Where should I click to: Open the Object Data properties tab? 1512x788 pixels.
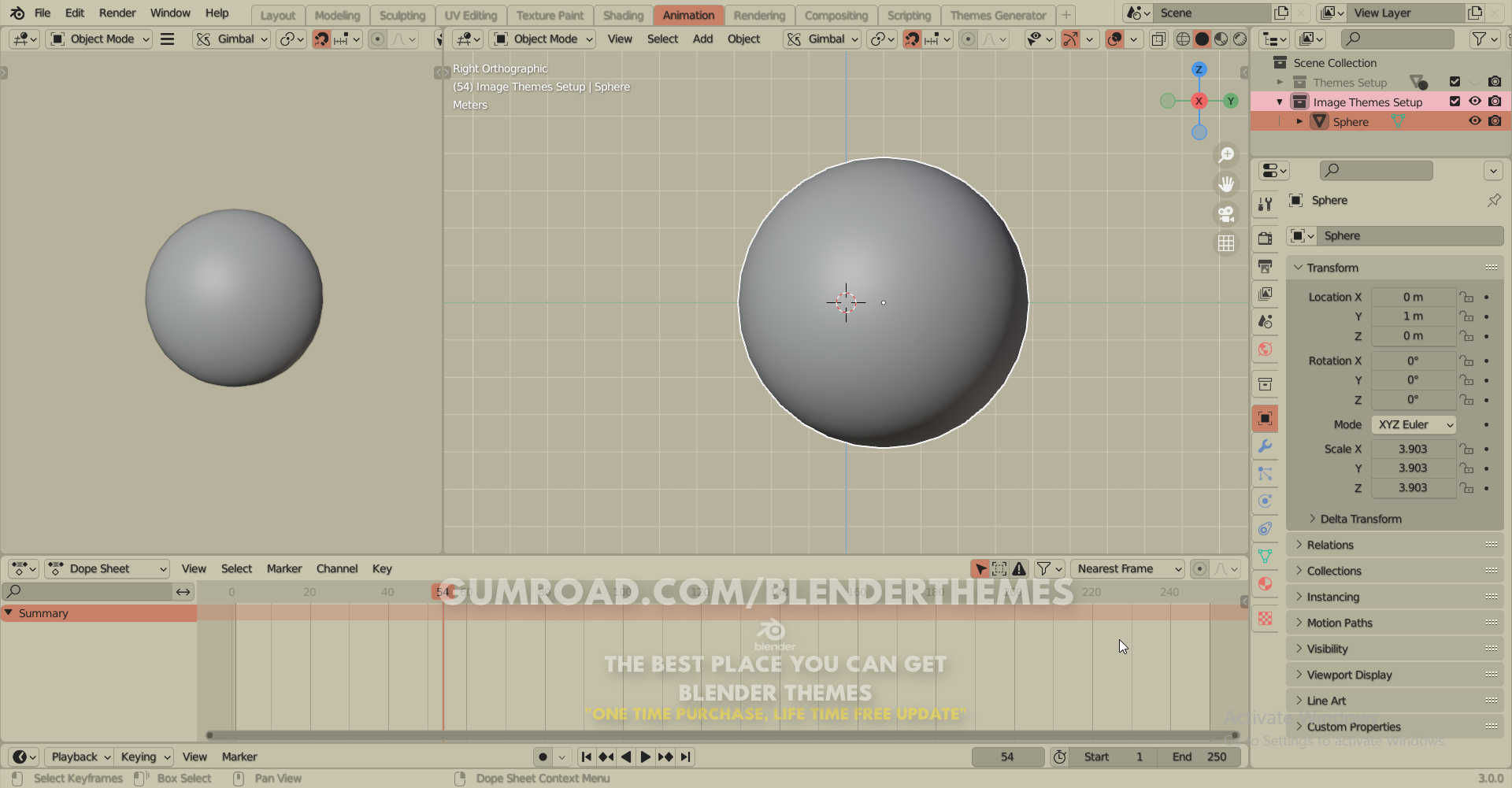1265,557
